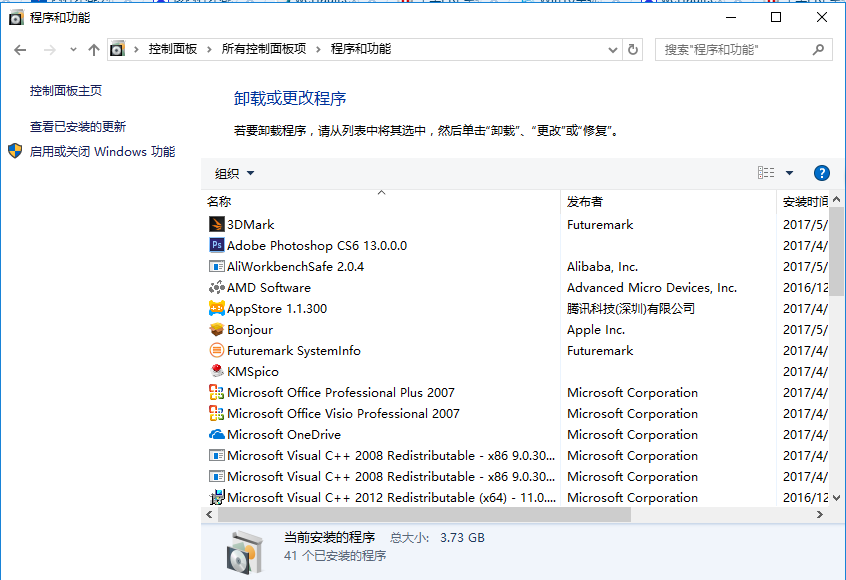Select Microsoft Office Visio Professional 2007

[343, 414]
